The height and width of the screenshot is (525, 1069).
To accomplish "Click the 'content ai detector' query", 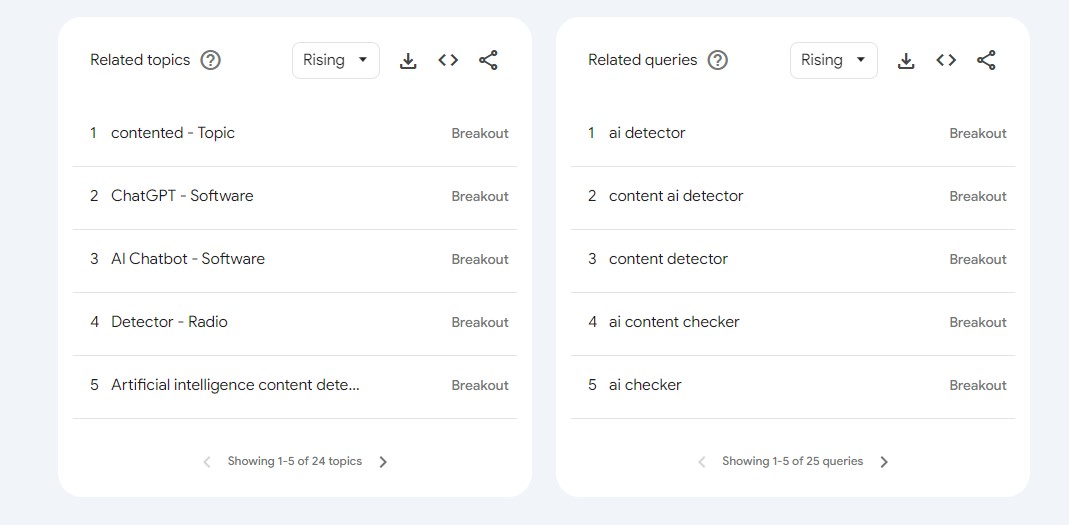I will pyautogui.click(x=676, y=196).
